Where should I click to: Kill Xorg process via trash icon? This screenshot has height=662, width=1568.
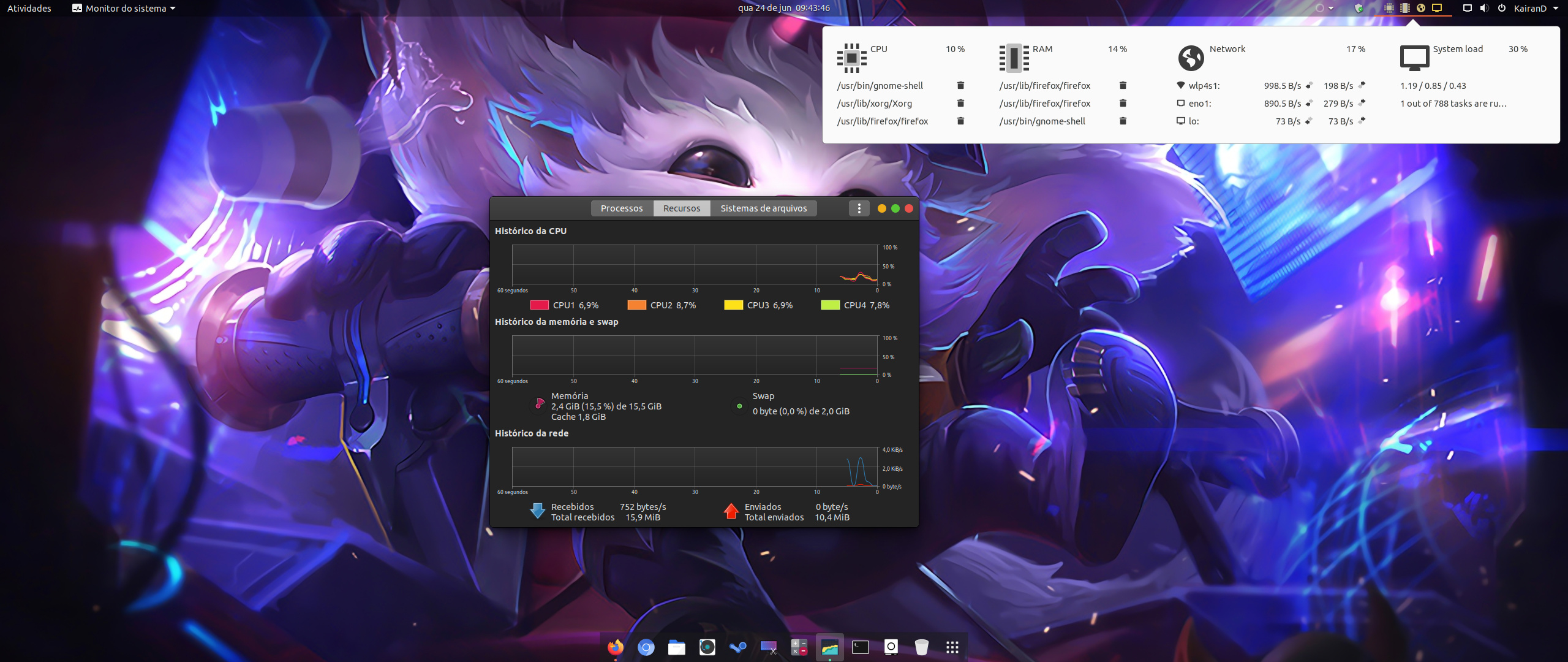pos(960,104)
